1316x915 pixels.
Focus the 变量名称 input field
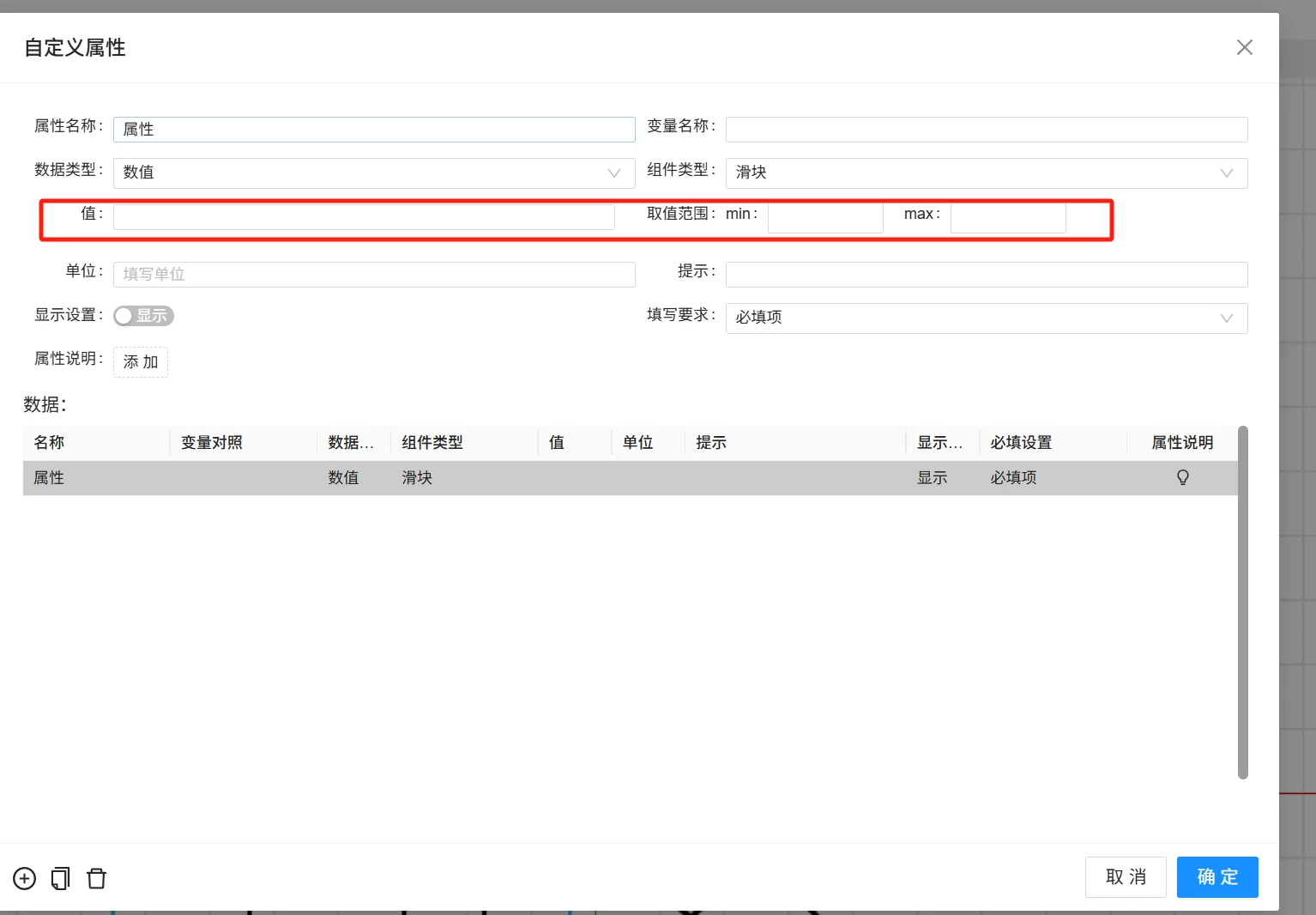[x=987, y=130]
